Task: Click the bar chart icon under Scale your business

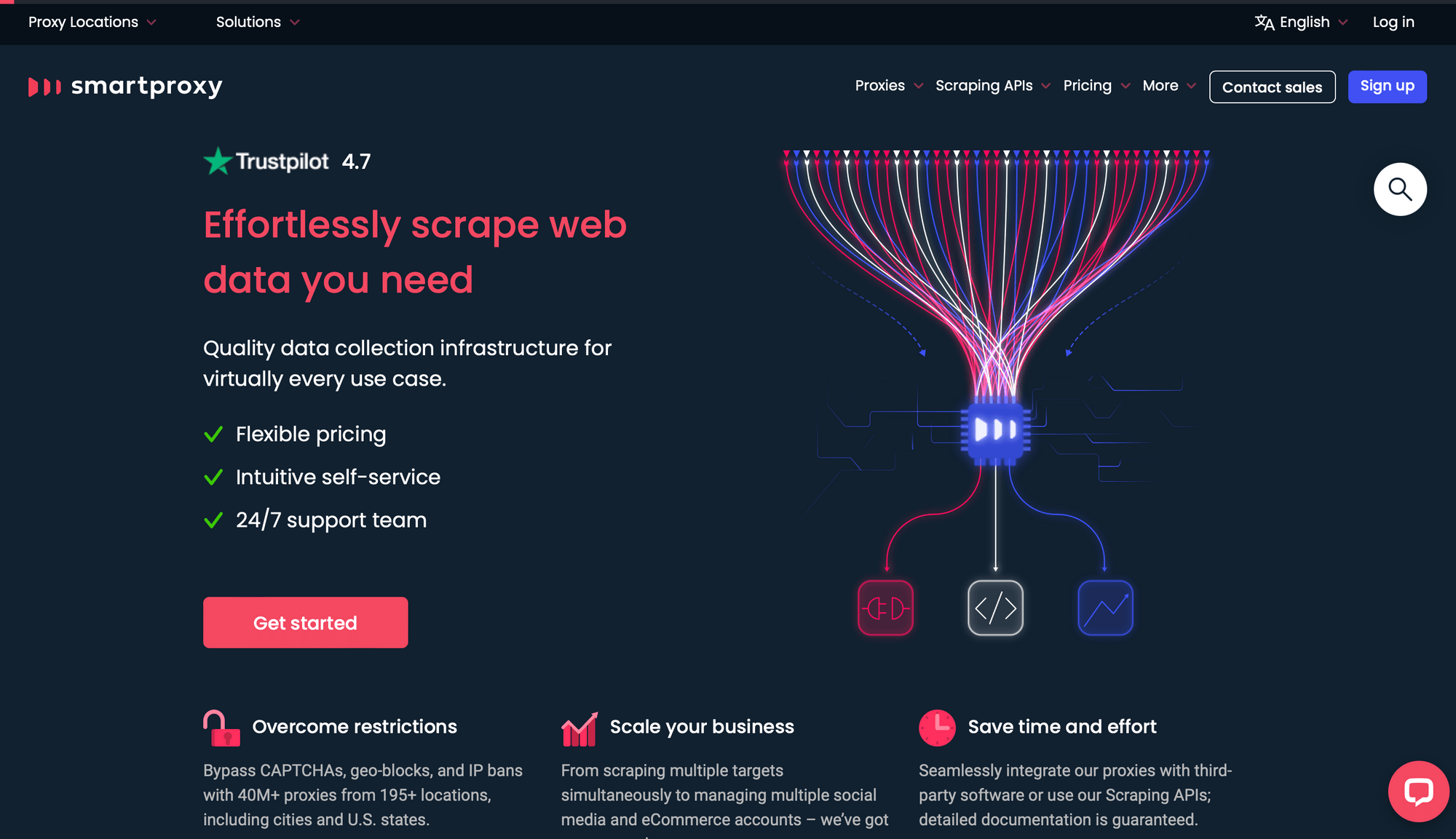Action: 579,727
